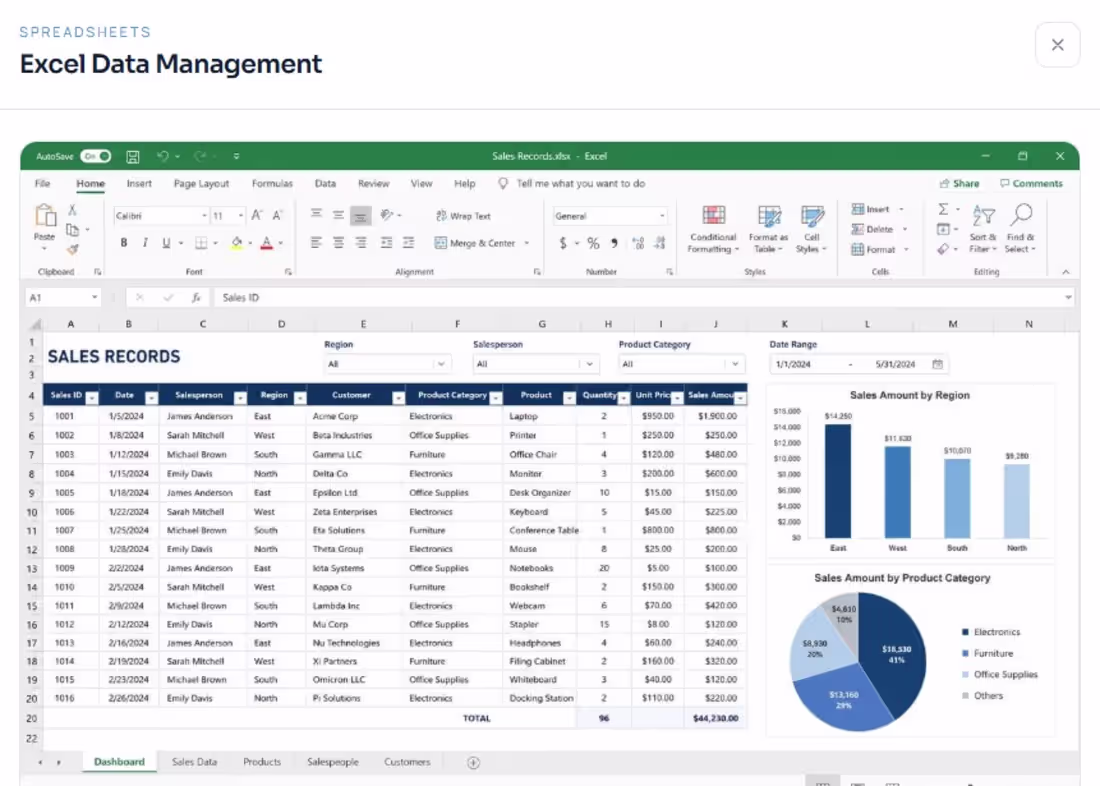The image size is (1100, 786).
Task: Click the Copy icon
Action: (x=72, y=229)
